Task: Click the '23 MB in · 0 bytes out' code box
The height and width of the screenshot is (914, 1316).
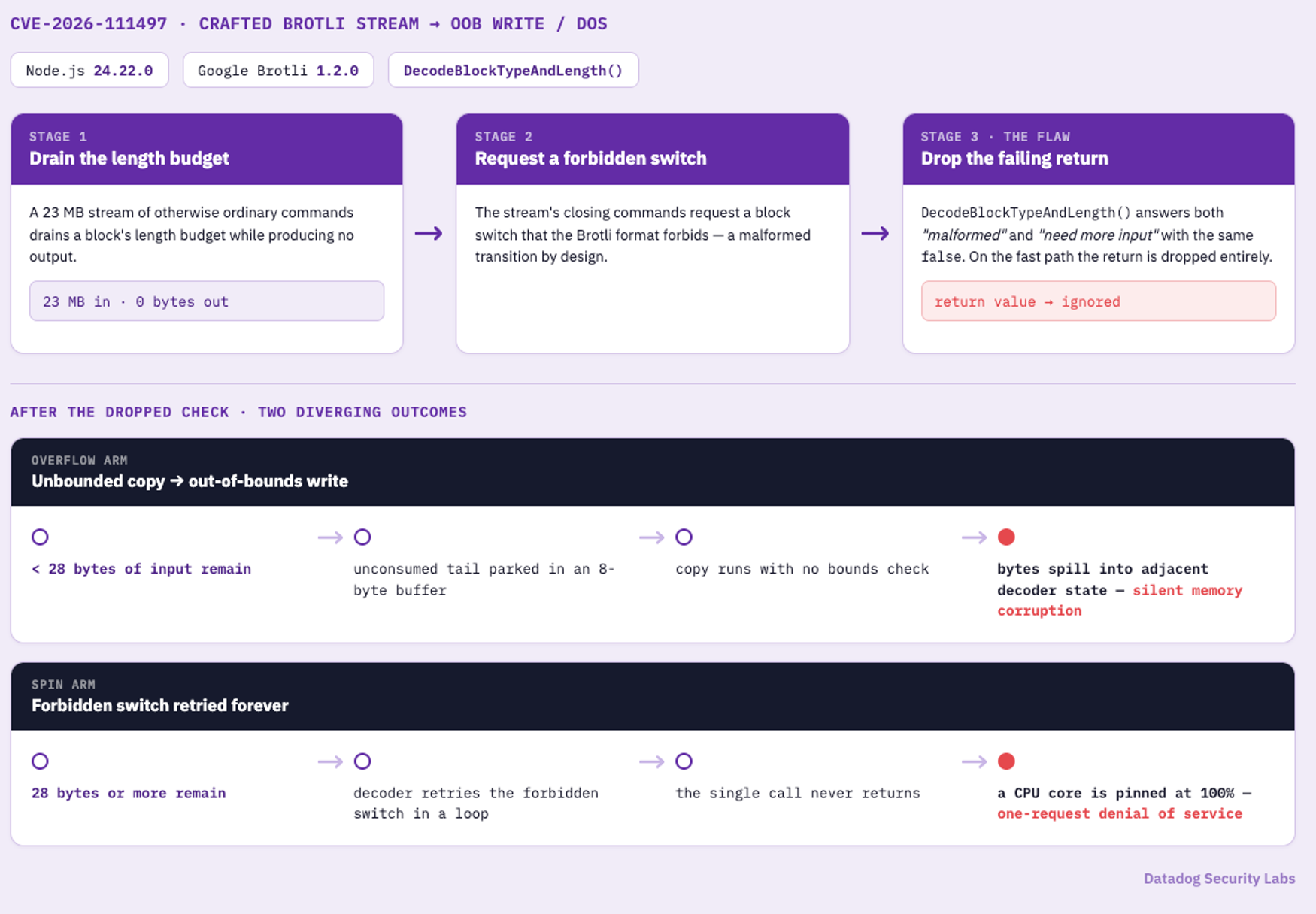Action: (207, 301)
